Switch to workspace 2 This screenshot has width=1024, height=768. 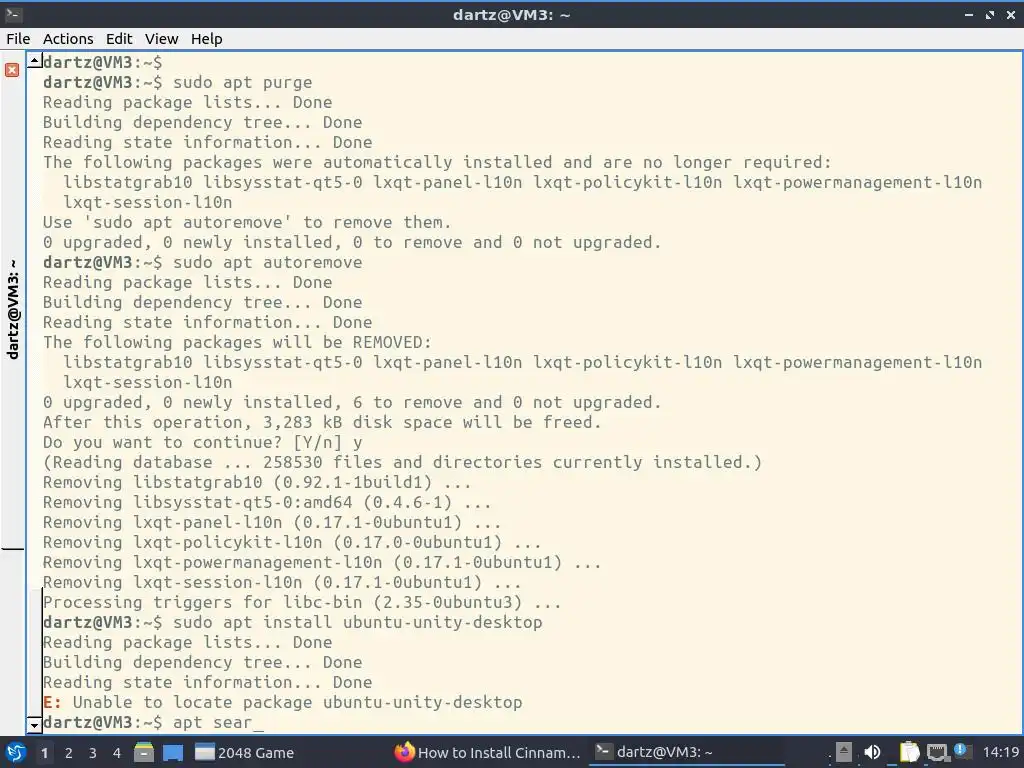(x=69, y=753)
